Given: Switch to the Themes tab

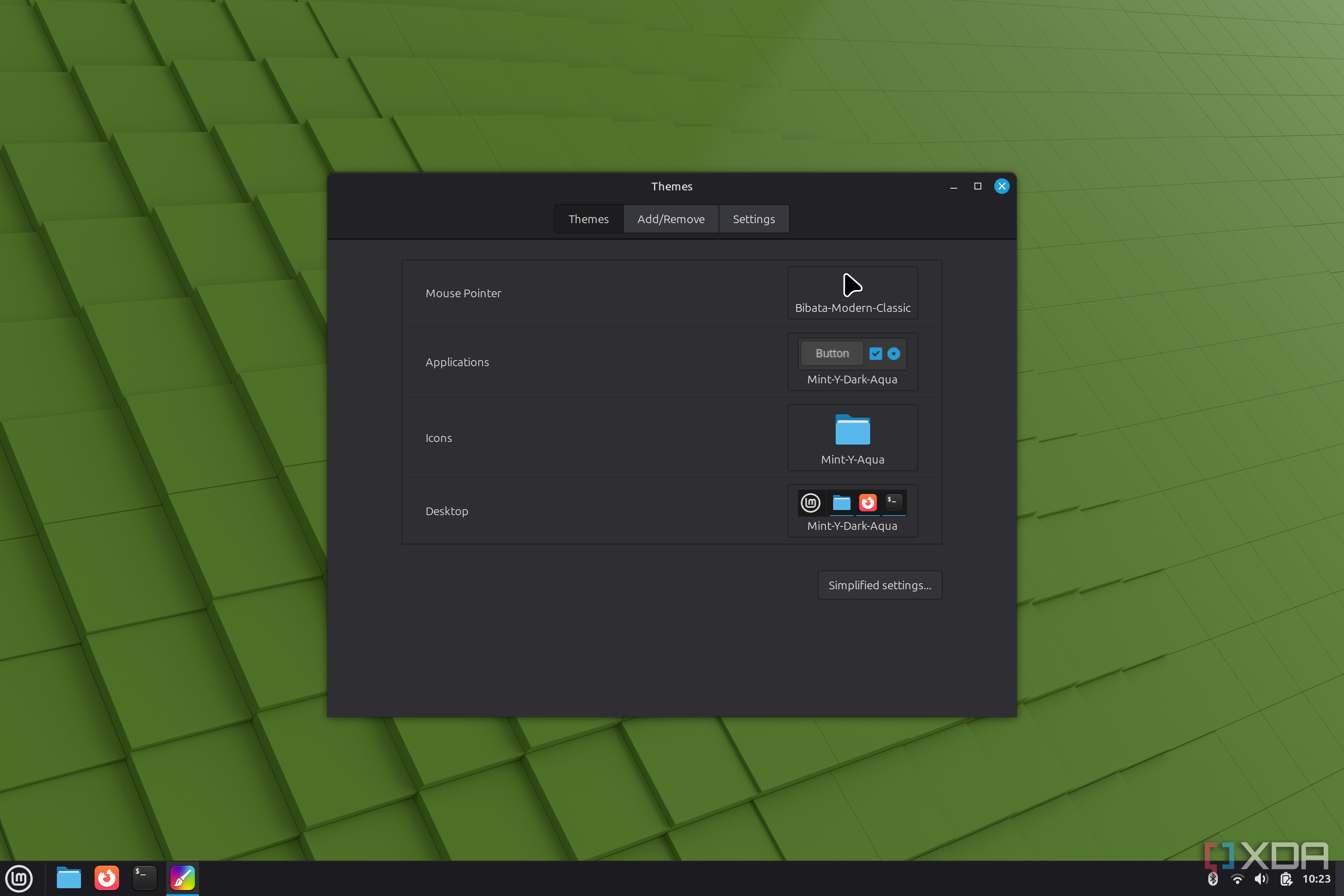Looking at the screenshot, I should [x=588, y=219].
